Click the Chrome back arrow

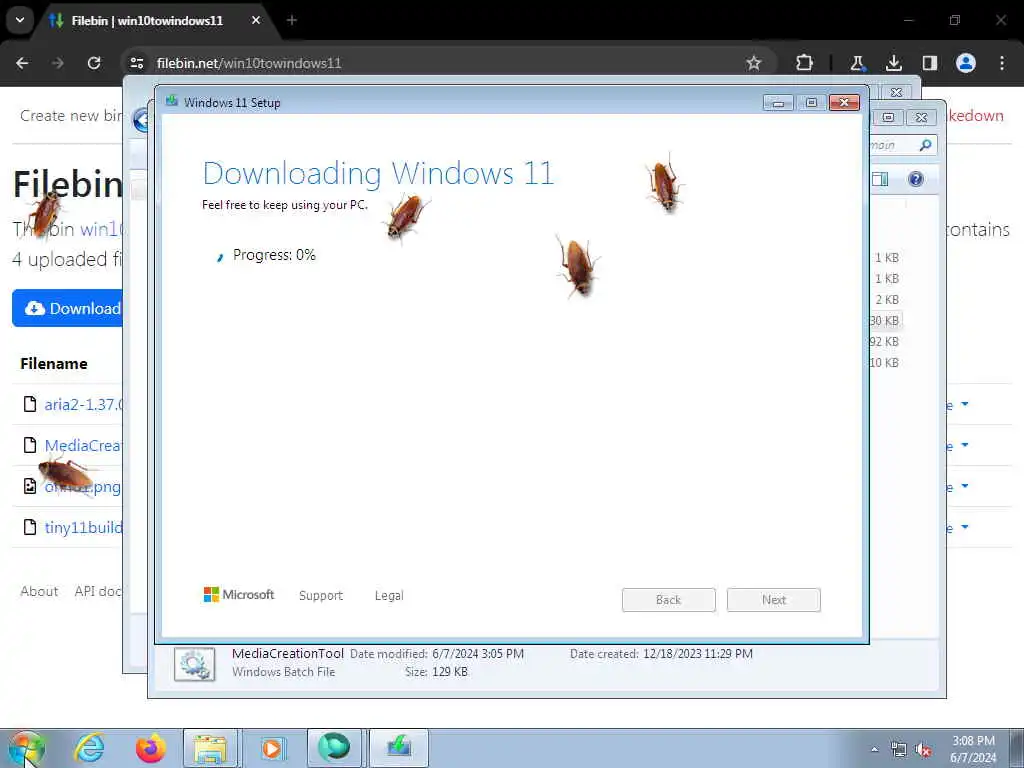point(22,63)
